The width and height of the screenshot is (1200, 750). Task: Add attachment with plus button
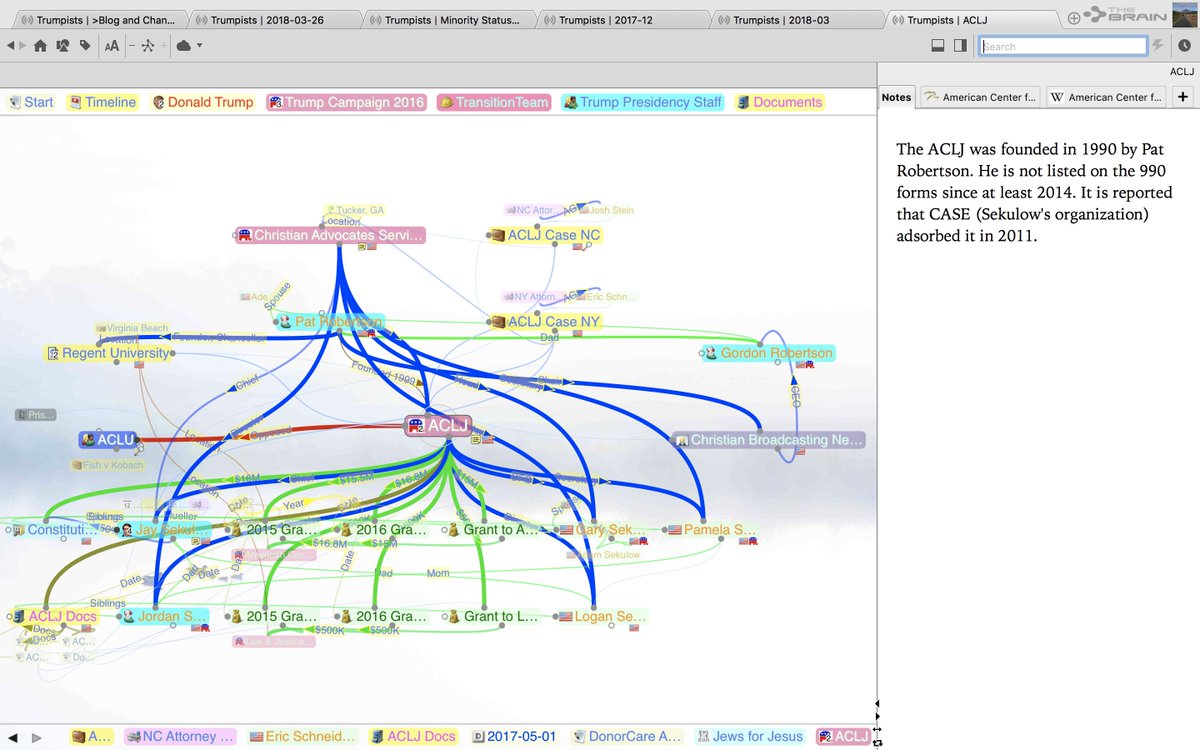(1182, 97)
